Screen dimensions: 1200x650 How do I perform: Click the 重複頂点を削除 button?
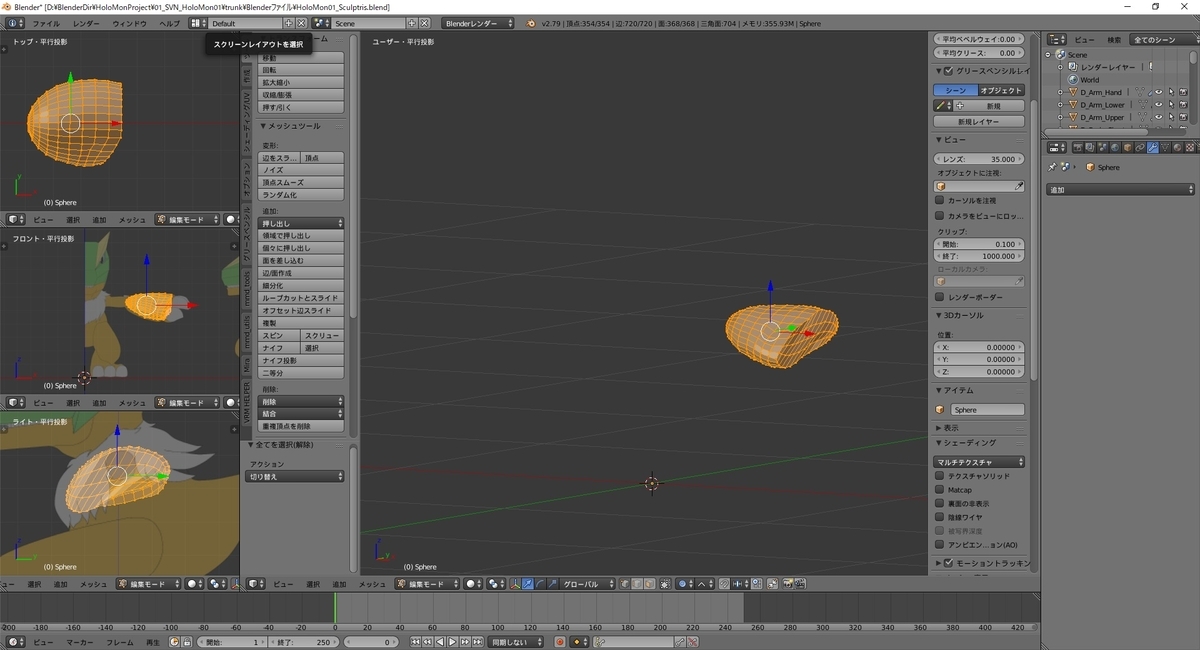[x=301, y=426]
